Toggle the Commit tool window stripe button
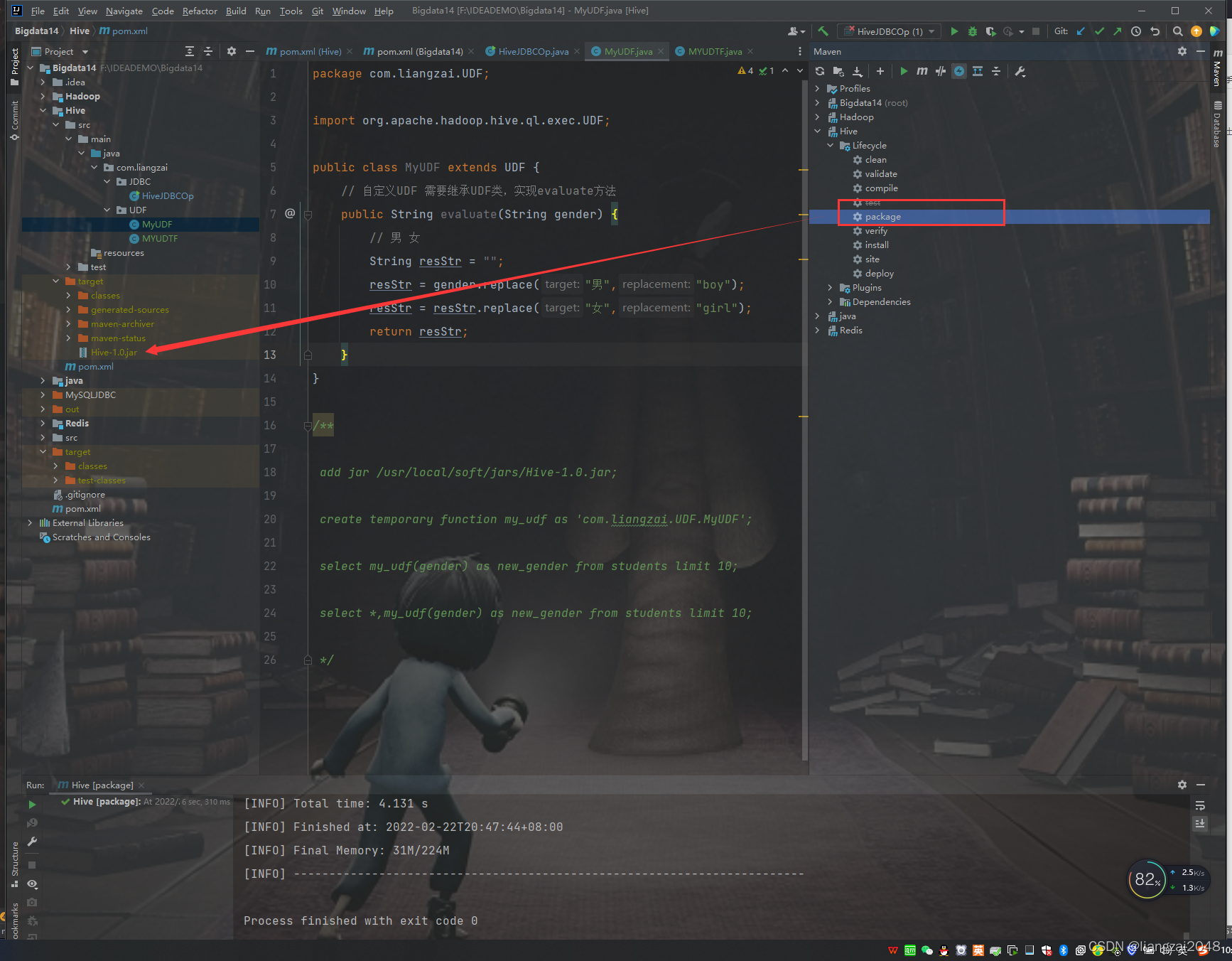Screen dimensions: 1232x961 (14, 119)
